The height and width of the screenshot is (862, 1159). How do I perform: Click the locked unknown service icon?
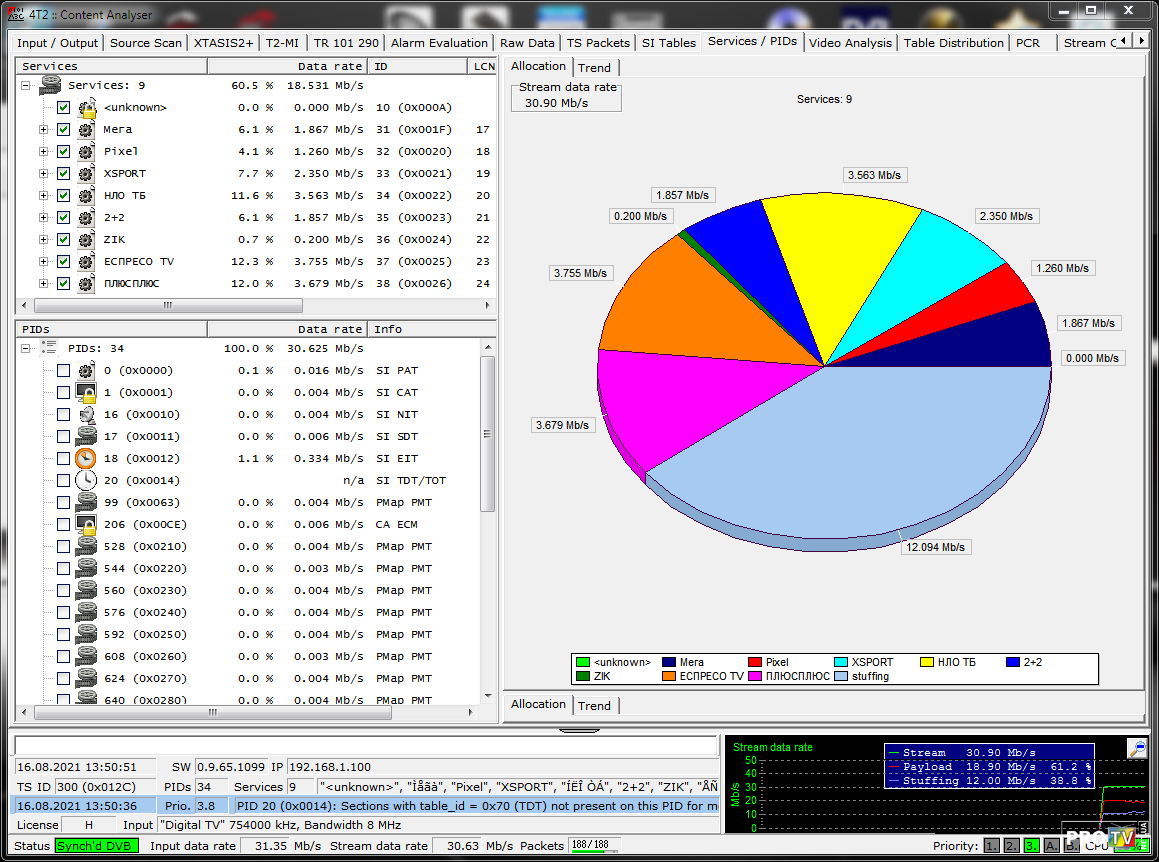(87, 108)
